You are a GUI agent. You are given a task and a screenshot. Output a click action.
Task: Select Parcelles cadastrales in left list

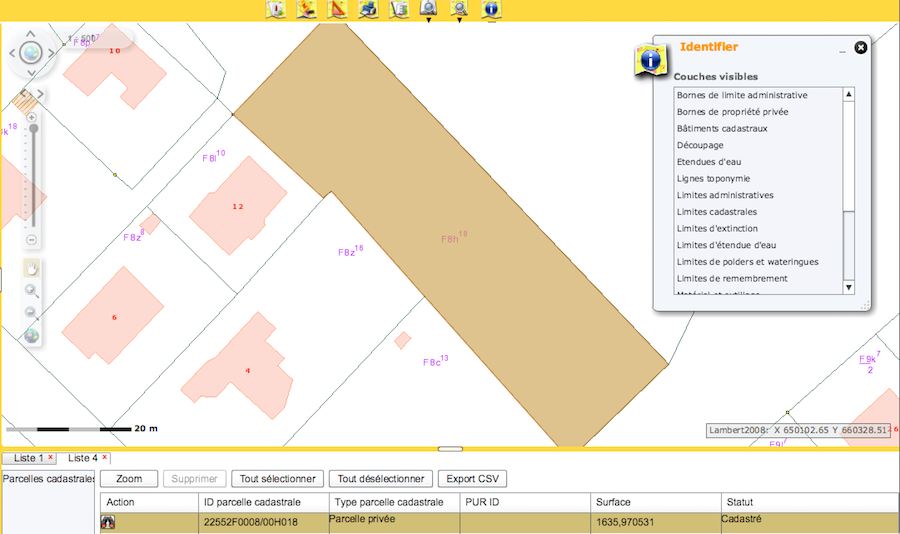(x=48, y=478)
